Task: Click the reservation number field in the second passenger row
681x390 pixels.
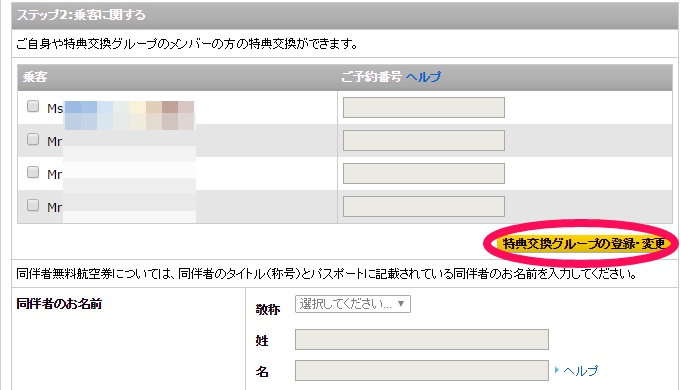Action: point(424,140)
